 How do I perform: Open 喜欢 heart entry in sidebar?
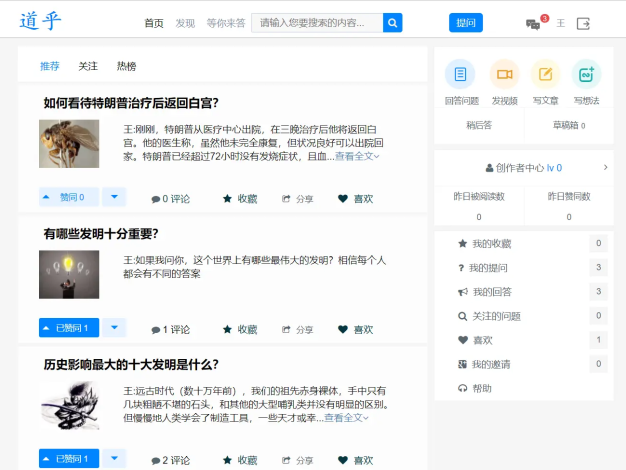[475, 340]
